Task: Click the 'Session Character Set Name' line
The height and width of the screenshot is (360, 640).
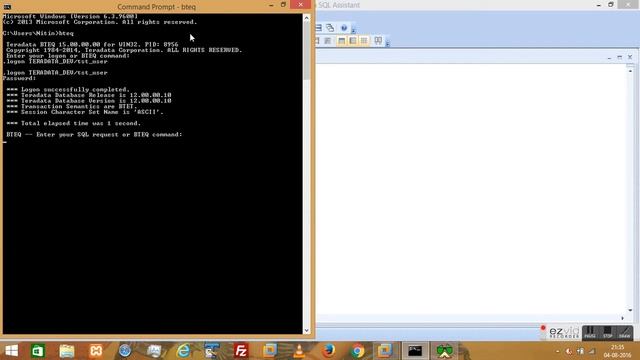Action: tap(84, 112)
